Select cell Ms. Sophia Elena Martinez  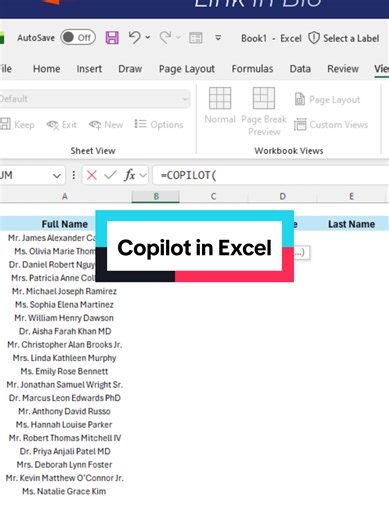click(65, 305)
